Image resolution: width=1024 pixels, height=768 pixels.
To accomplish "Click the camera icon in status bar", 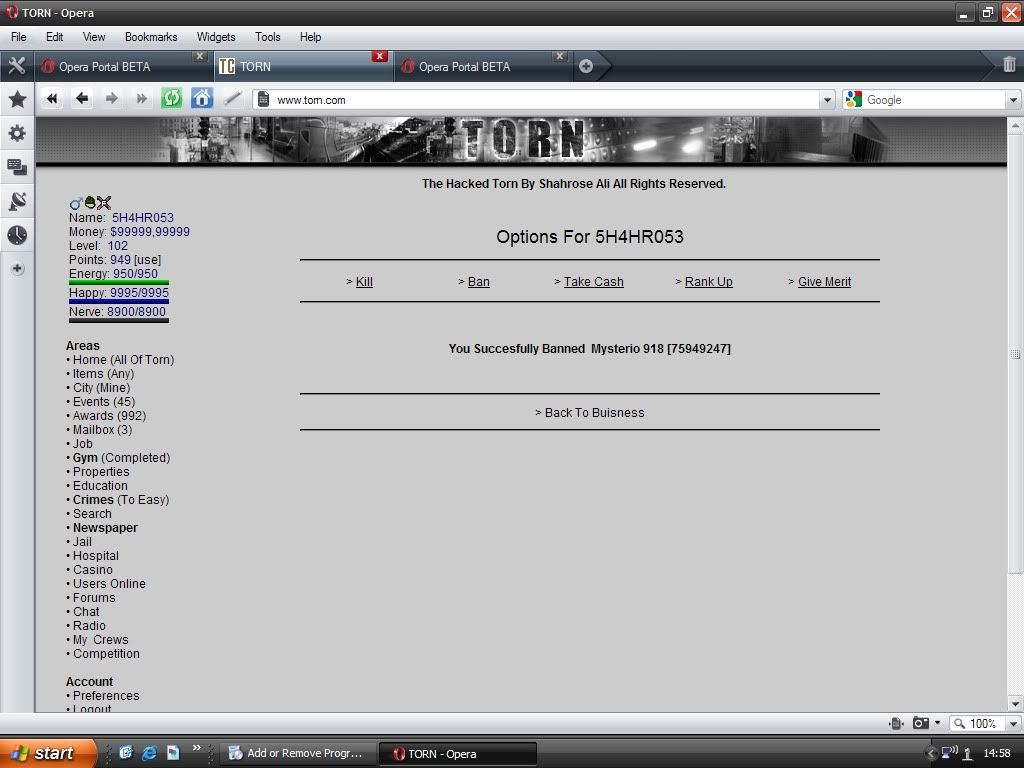I will pos(921,723).
